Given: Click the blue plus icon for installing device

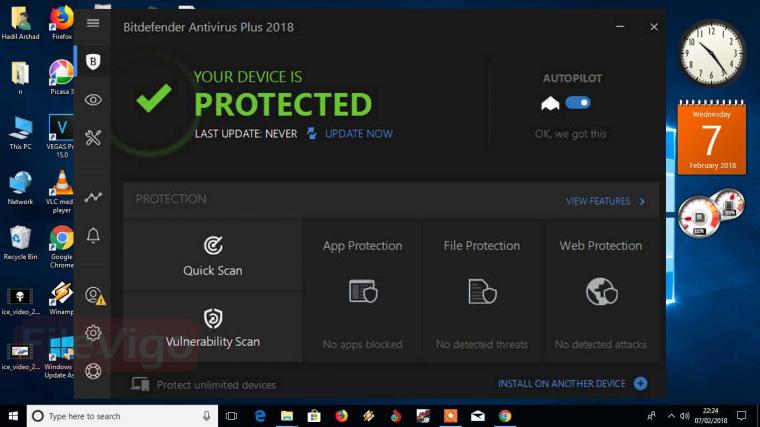Looking at the screenshot, I should [640, 384].
